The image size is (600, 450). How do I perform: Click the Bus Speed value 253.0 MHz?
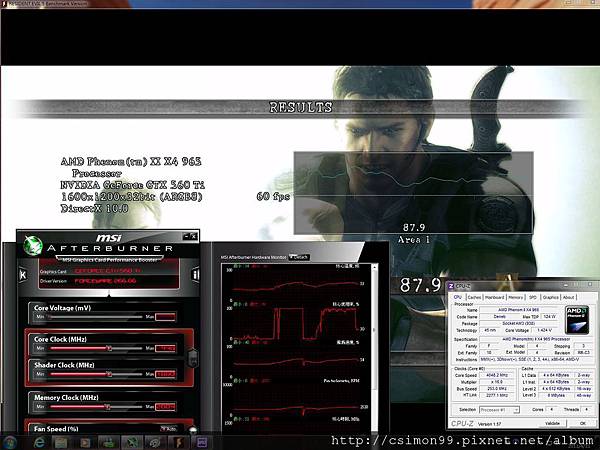[x=497, y=388]
